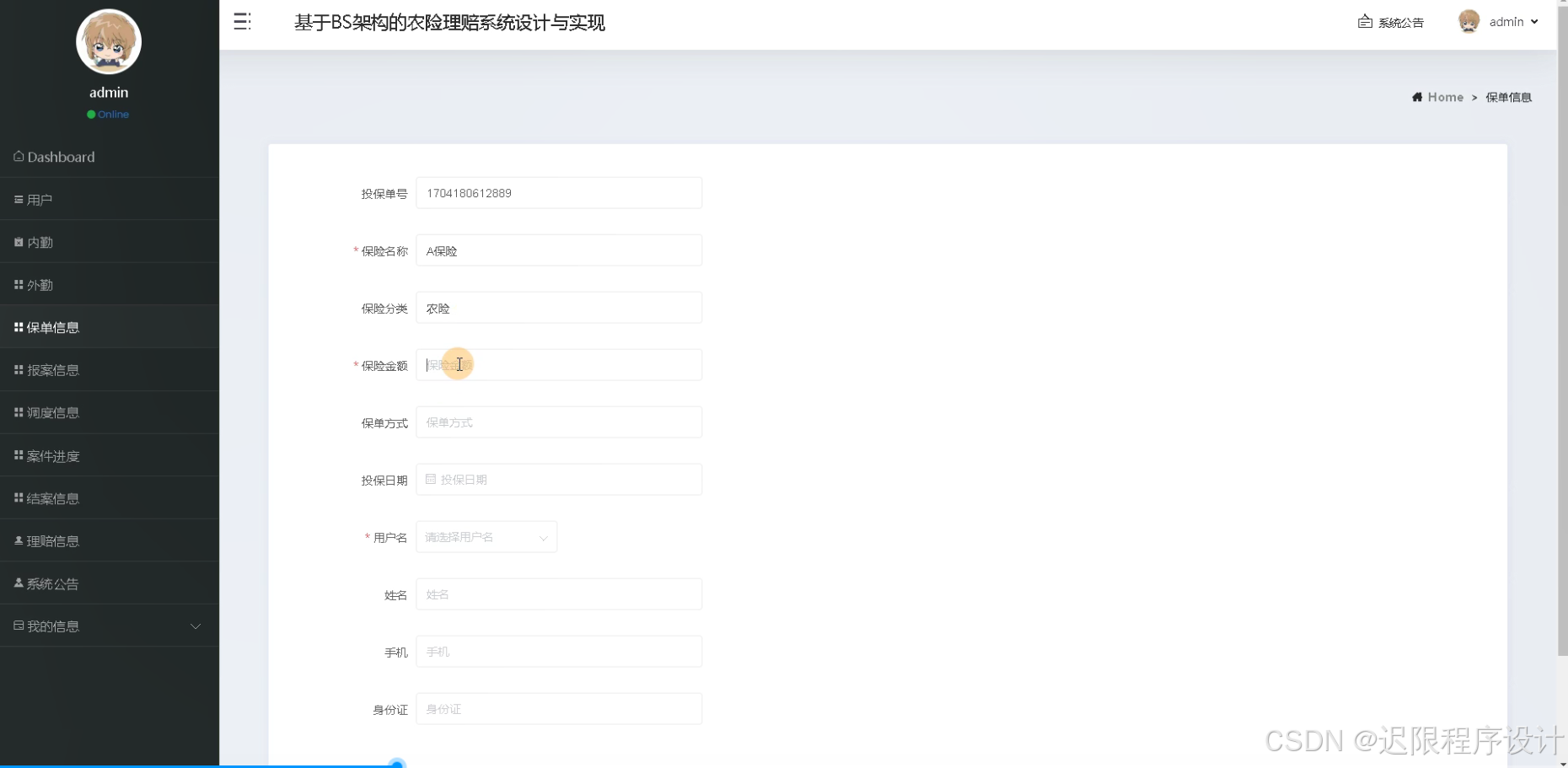Select 保单信息 in the sidebar
1568x768 pixels.
tap(110, 327)
